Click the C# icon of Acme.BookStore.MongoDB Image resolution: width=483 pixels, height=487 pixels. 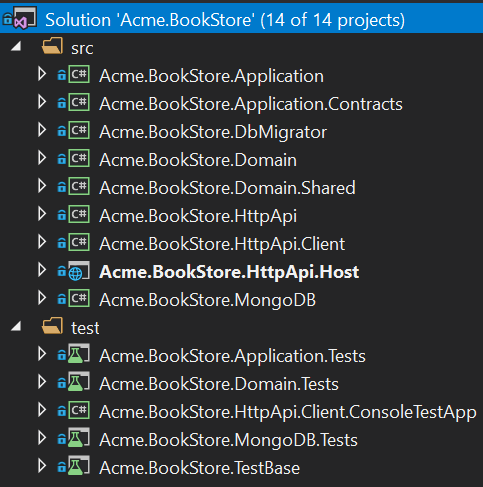click(x=79, y=298)
